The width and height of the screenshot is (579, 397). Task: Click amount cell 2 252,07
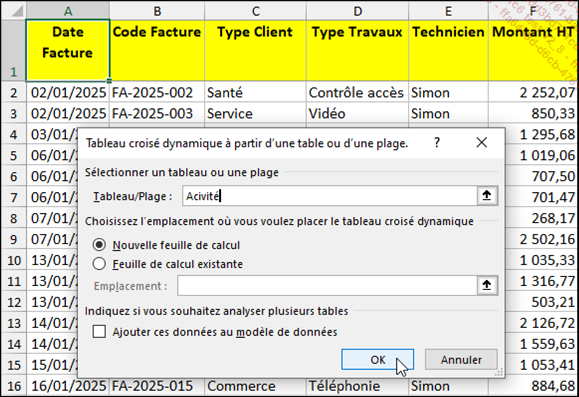tap(532, 92)
